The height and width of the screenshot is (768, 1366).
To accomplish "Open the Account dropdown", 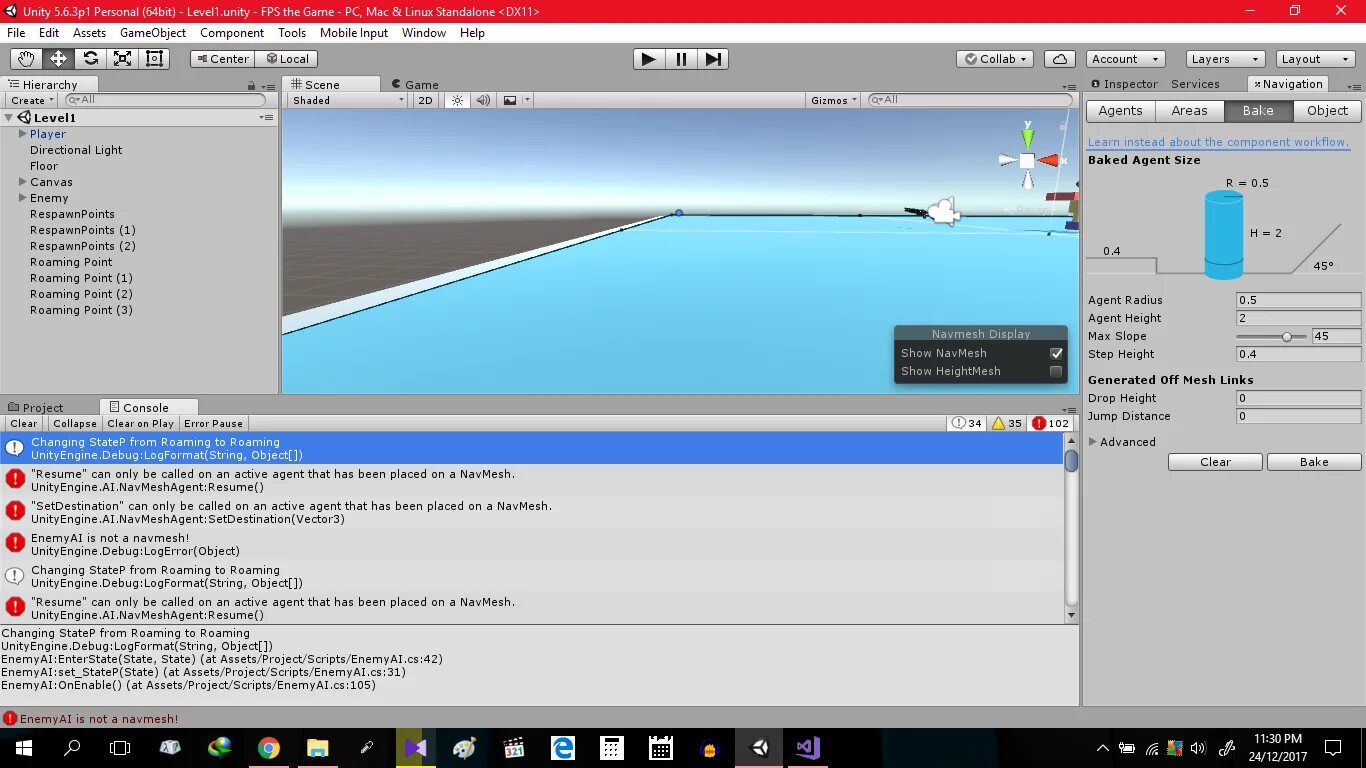I will click(1125, 59).
